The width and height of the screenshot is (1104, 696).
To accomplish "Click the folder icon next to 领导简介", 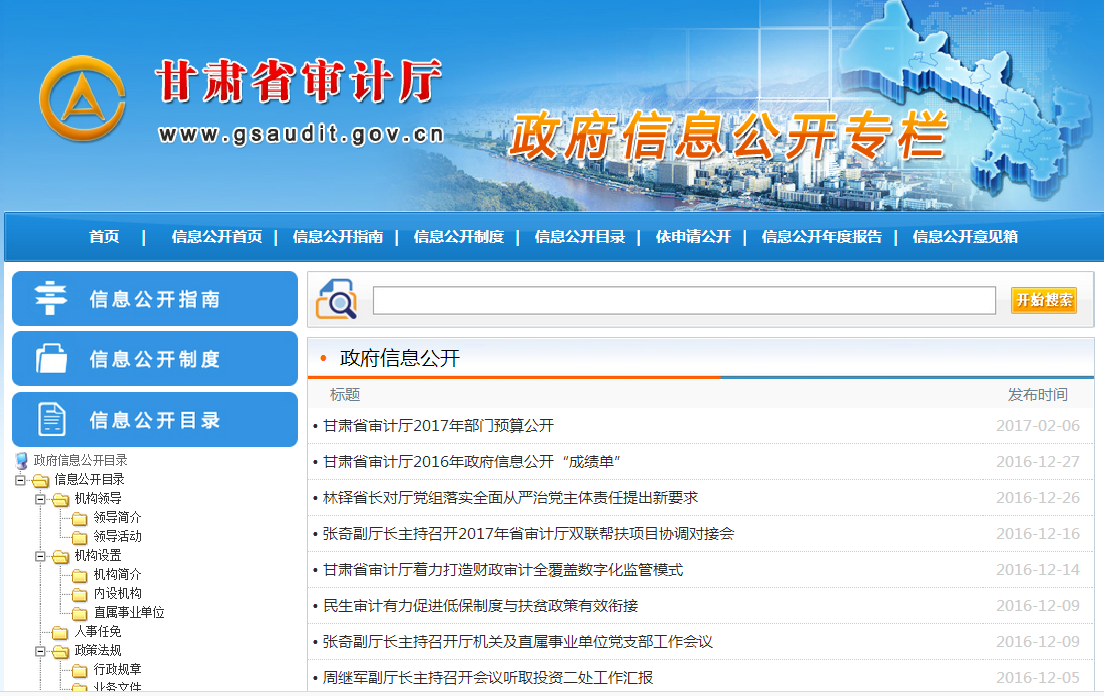I will tap(80, 518).
